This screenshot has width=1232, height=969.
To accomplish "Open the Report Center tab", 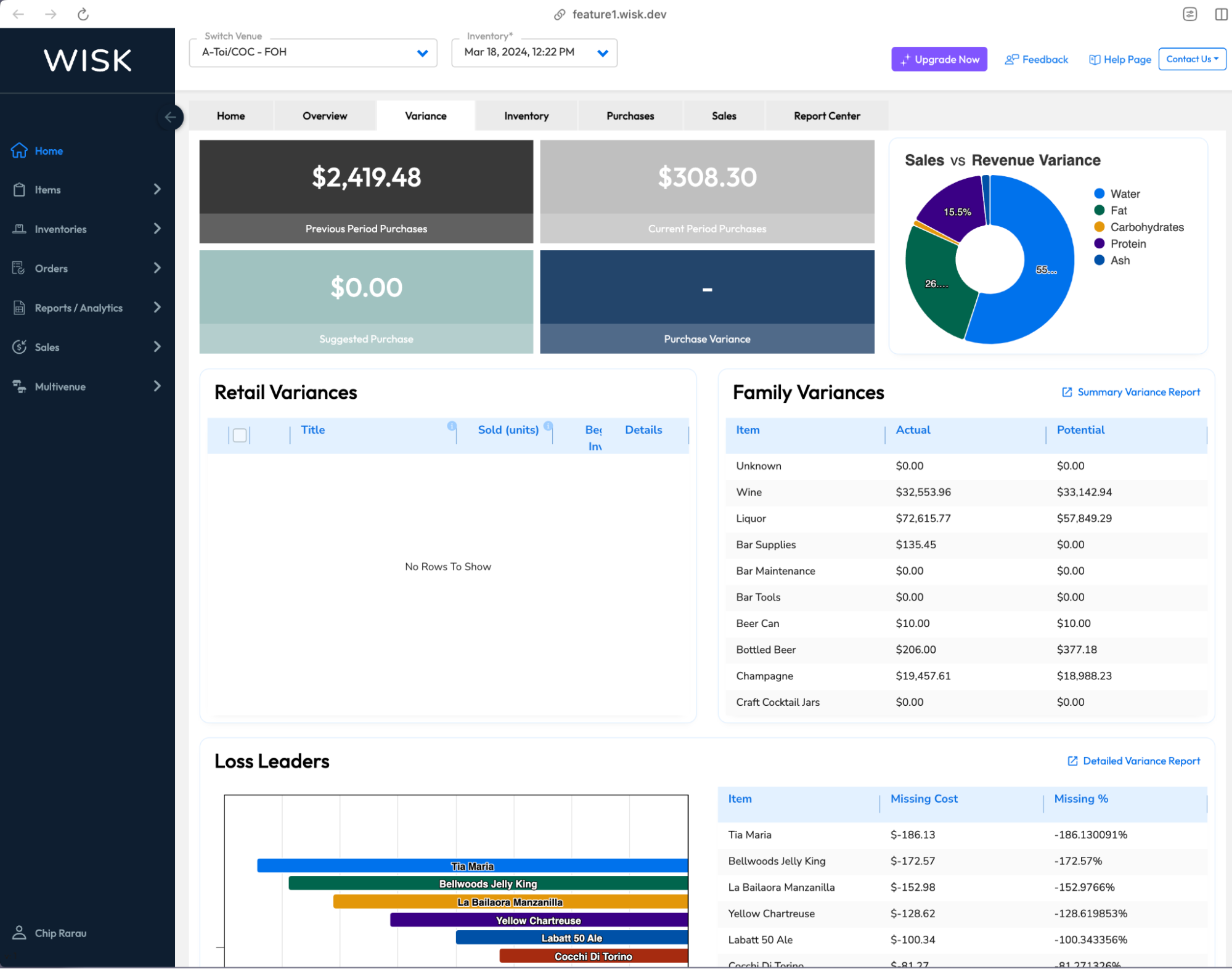I will tap(826, 115).
